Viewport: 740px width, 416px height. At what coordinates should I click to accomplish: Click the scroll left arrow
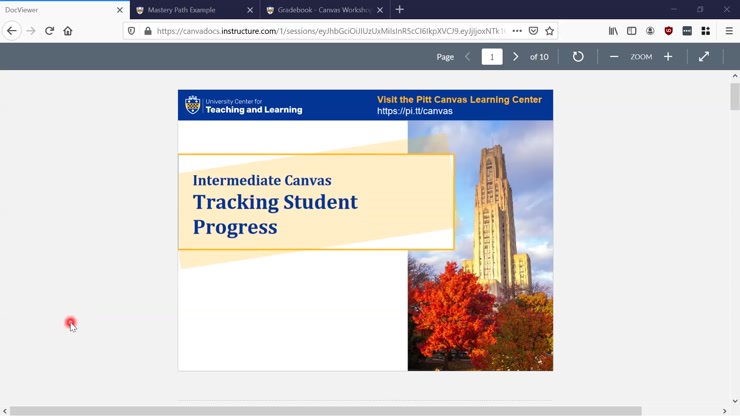pos(5,411)
